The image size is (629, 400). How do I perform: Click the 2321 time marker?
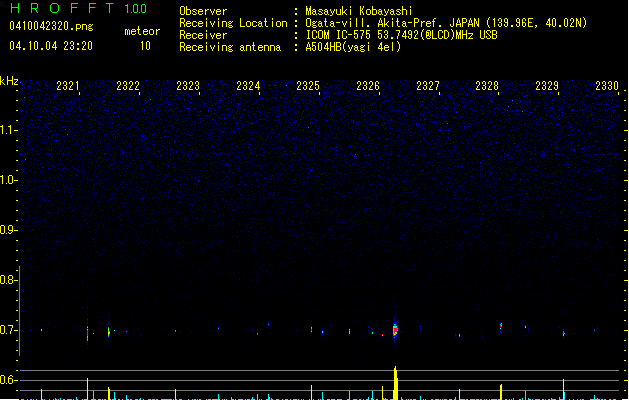(68, 86)
